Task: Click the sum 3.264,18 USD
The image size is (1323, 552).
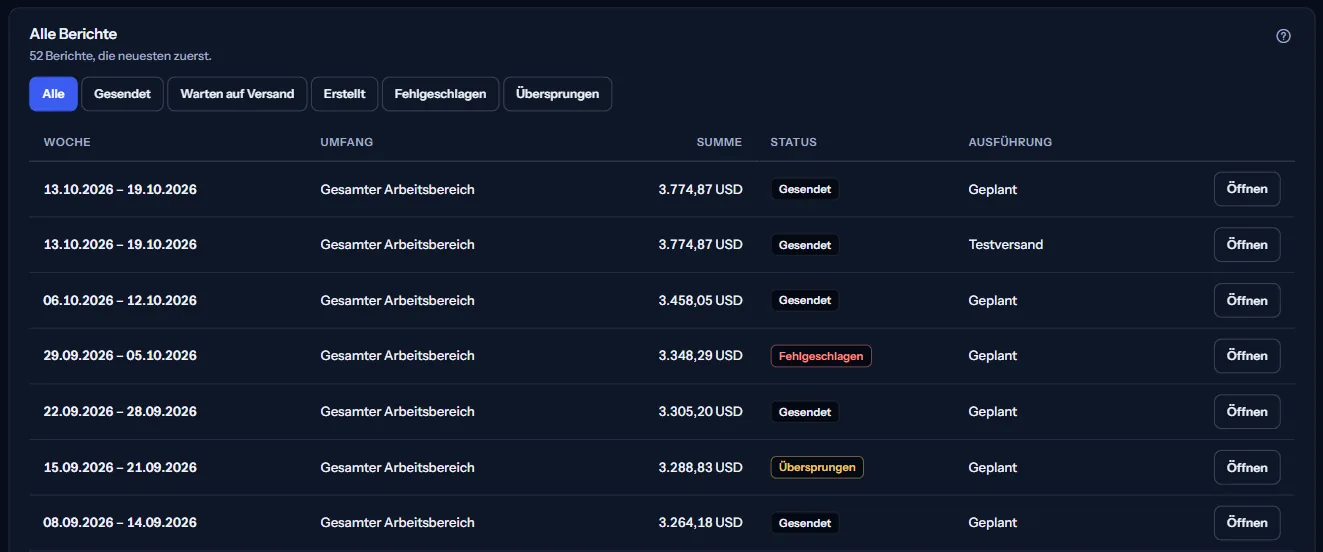Action: point(700,522)
